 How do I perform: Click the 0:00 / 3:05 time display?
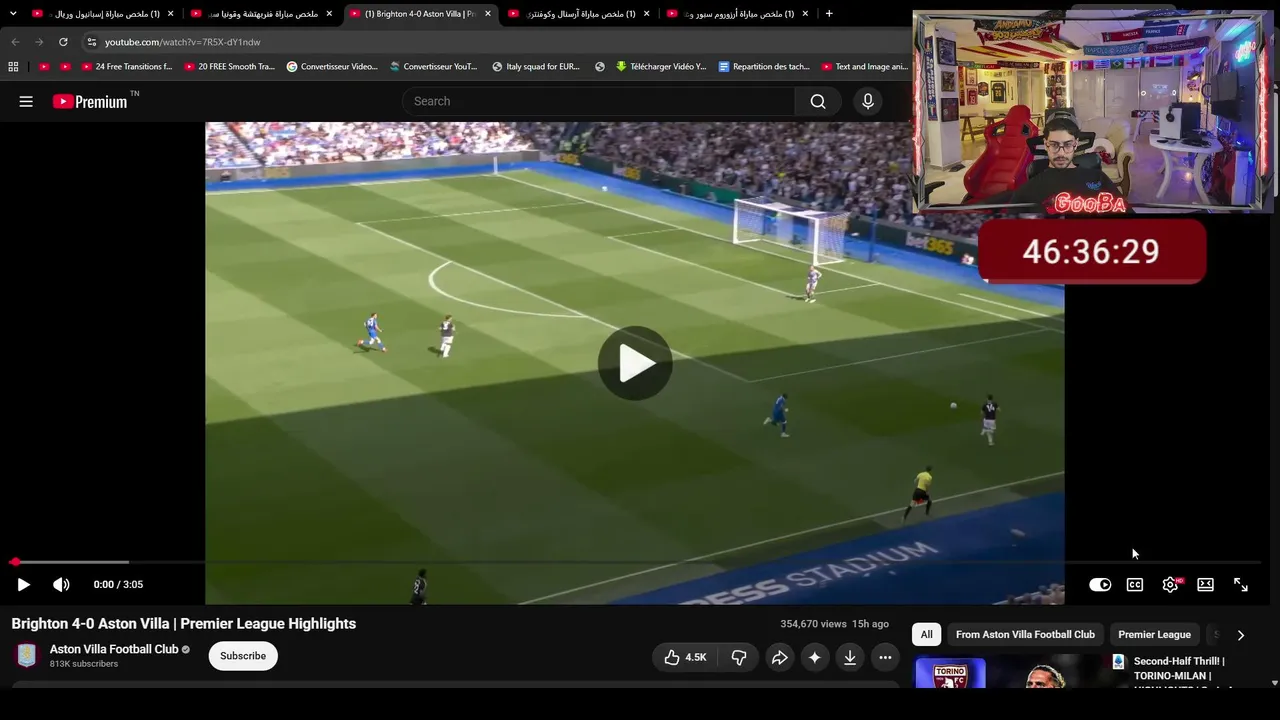(118, 585)
